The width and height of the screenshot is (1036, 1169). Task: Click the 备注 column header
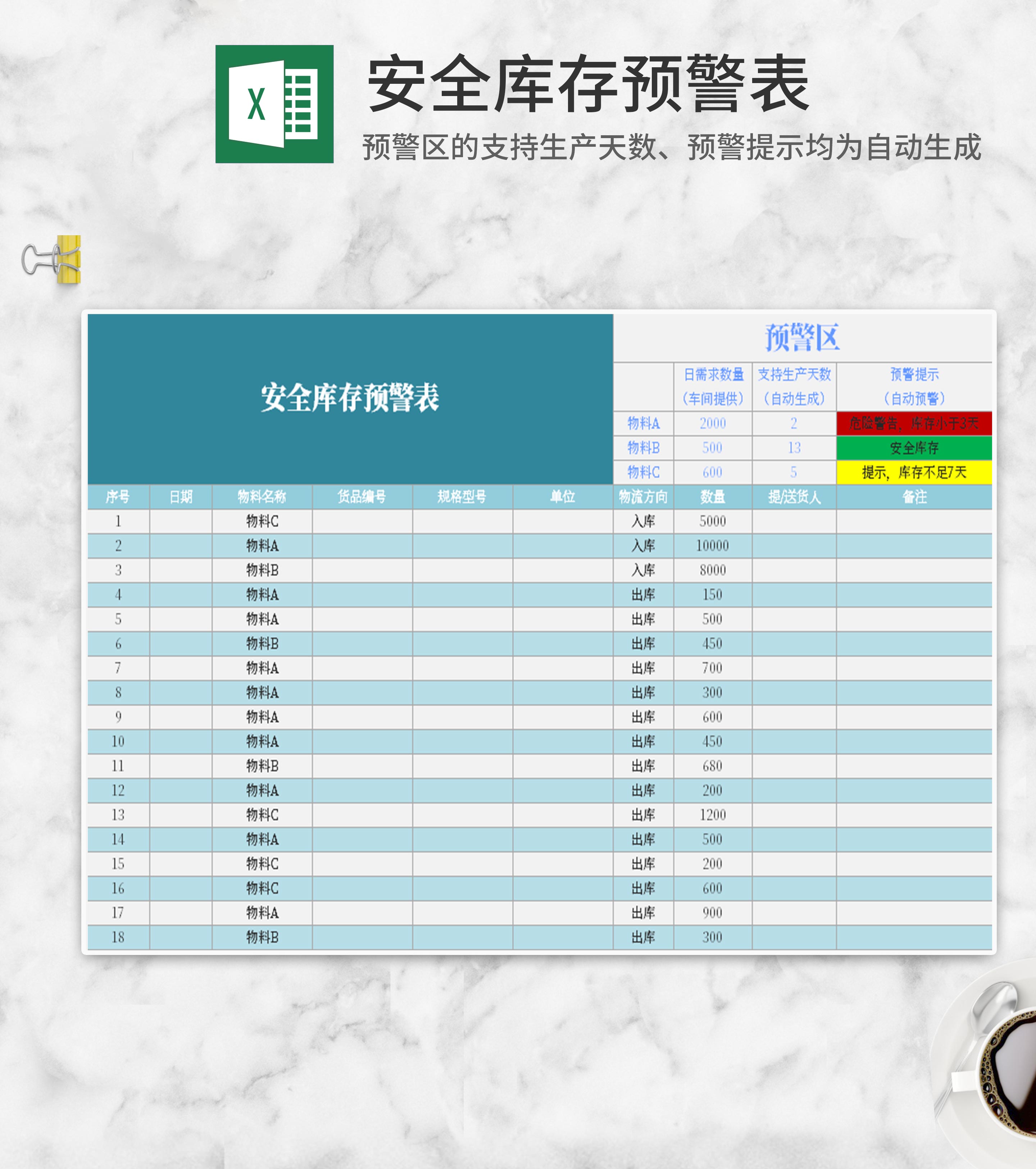(x=914, y=496)
